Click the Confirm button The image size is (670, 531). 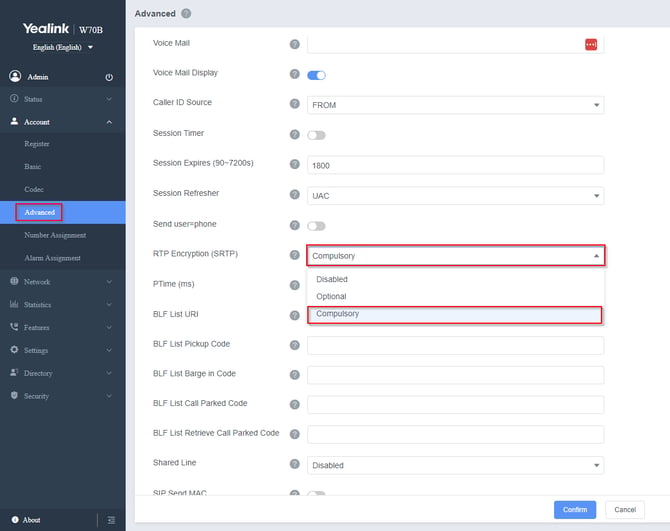(575, 510)
